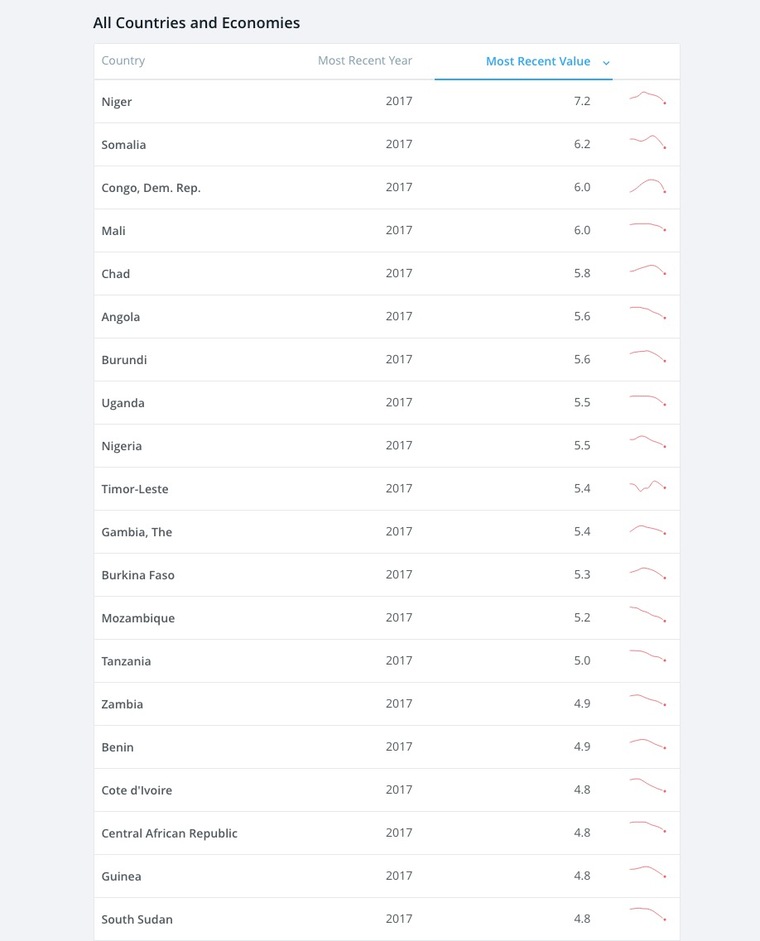Open the Burkina Faso link
Screen dimensions: 760x941
(138, 576)
